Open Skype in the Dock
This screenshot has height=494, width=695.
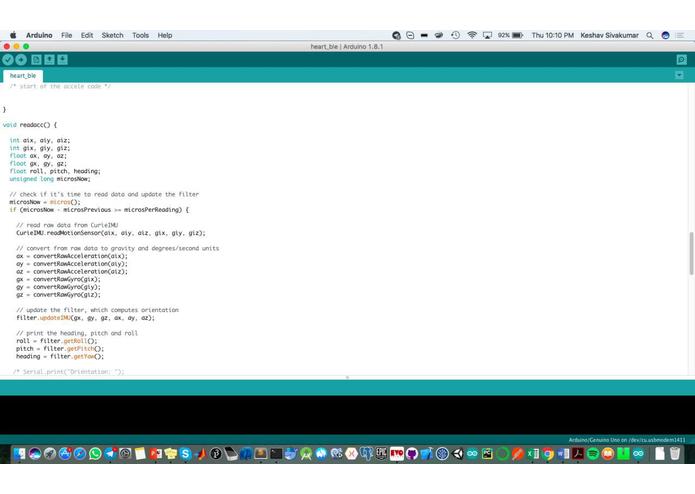(x=185, y=454)
